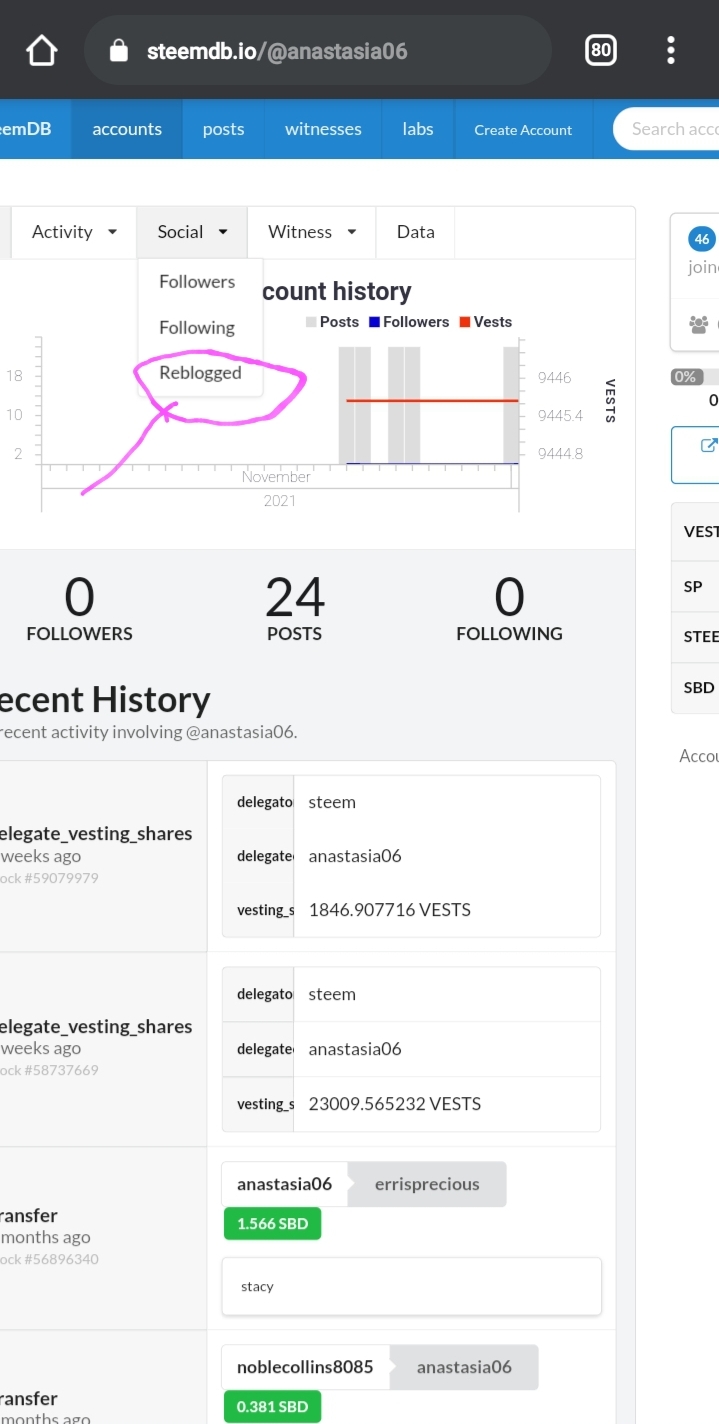
Task: Tap the lock icon in the address bar
Action: [119, 50]
